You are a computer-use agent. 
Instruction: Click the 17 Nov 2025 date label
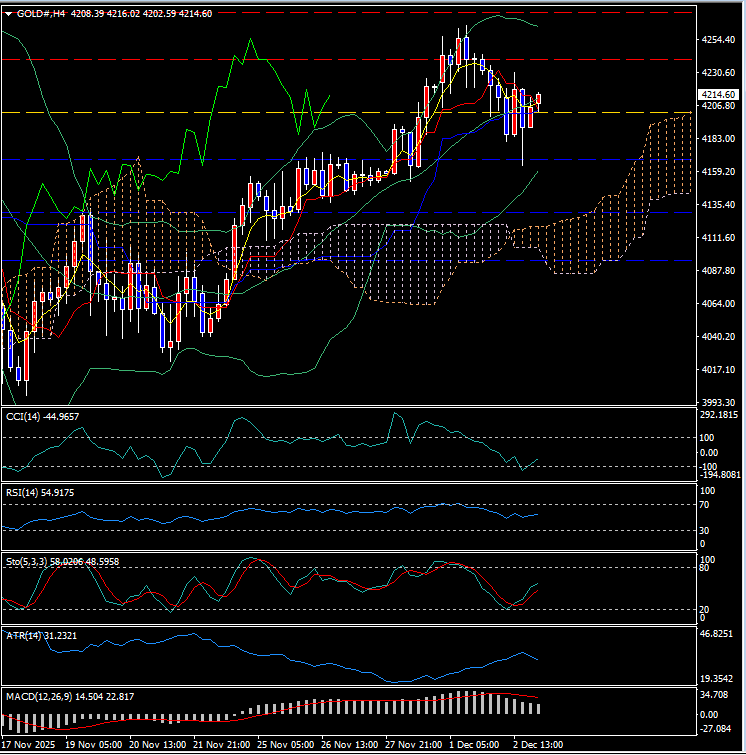point(29,745)
